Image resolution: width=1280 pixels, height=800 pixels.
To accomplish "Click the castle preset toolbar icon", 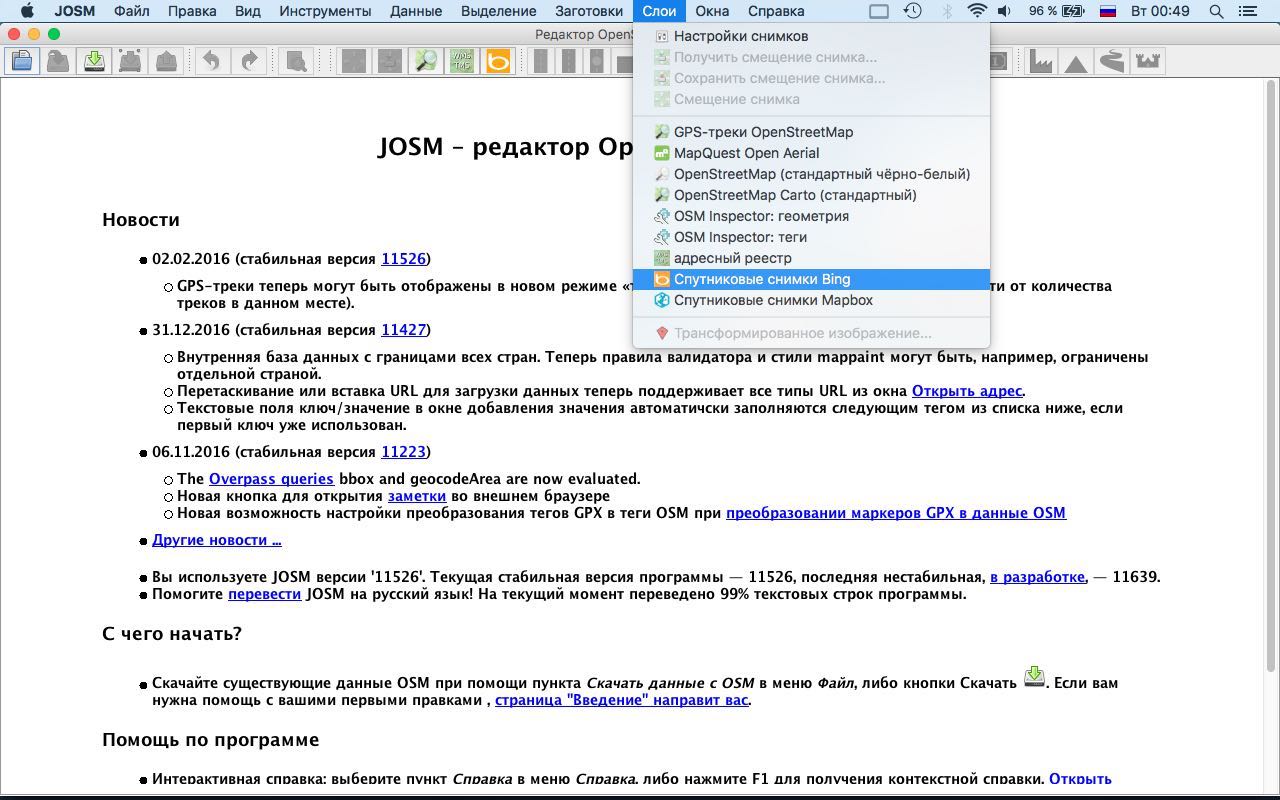I will click(1148, 62).
